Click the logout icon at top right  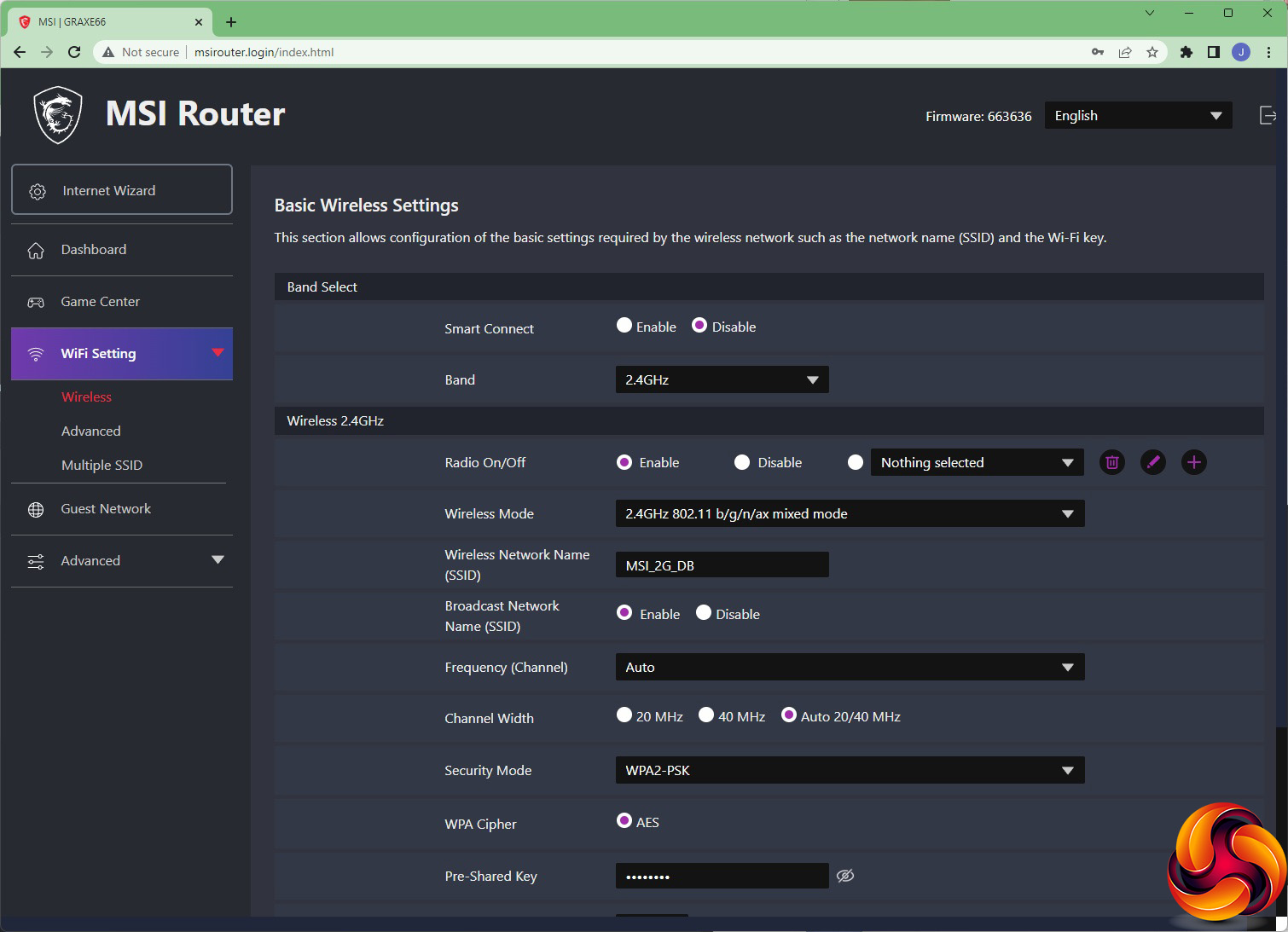(1268, 115)
